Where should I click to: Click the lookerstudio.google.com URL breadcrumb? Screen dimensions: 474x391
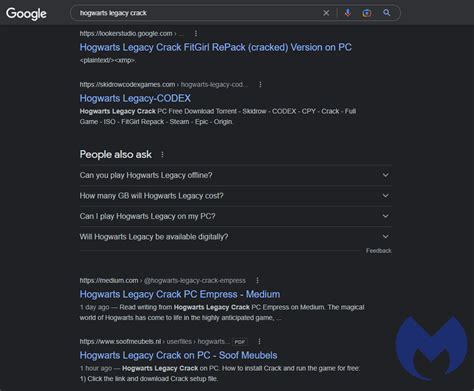coord(131,33)
